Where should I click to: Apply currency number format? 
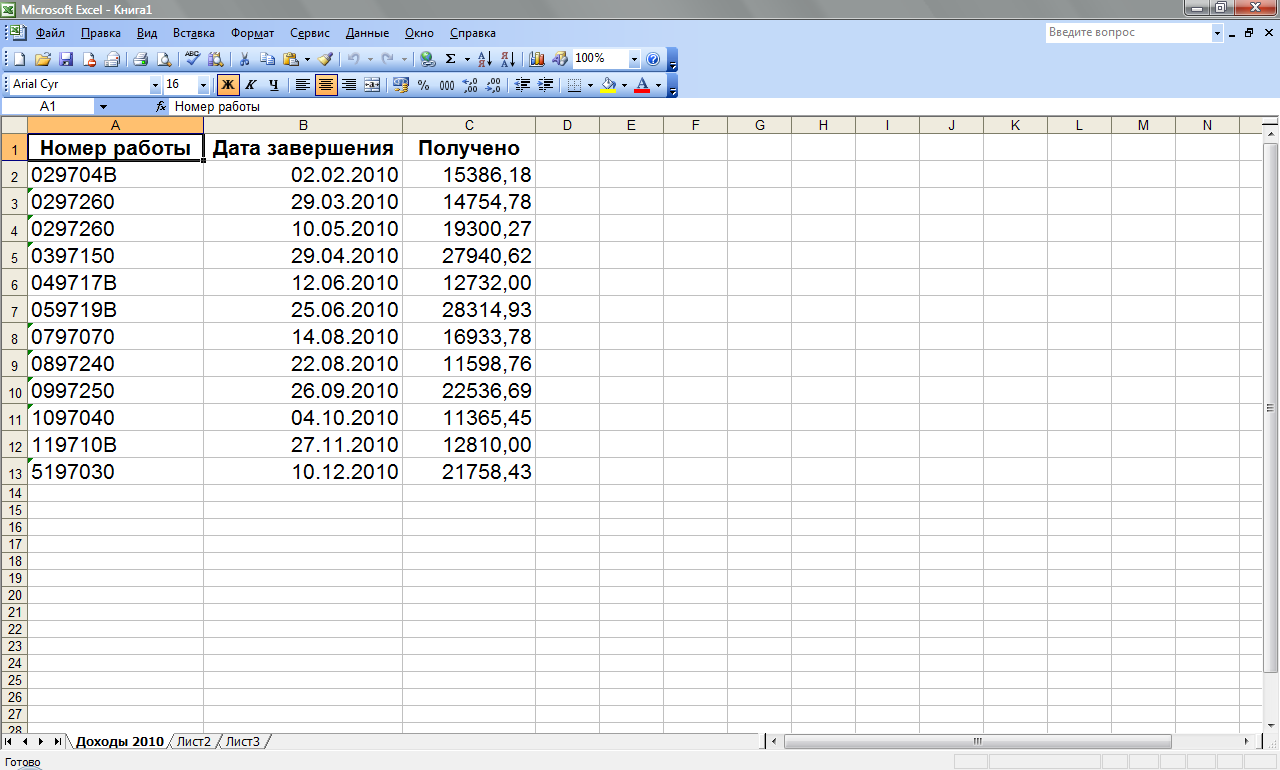click(x=401, y=85)
